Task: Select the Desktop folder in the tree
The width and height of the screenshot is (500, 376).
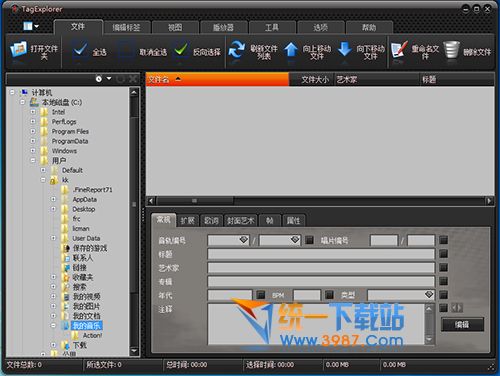Action: pyautogui.click(x=84, y=209)
